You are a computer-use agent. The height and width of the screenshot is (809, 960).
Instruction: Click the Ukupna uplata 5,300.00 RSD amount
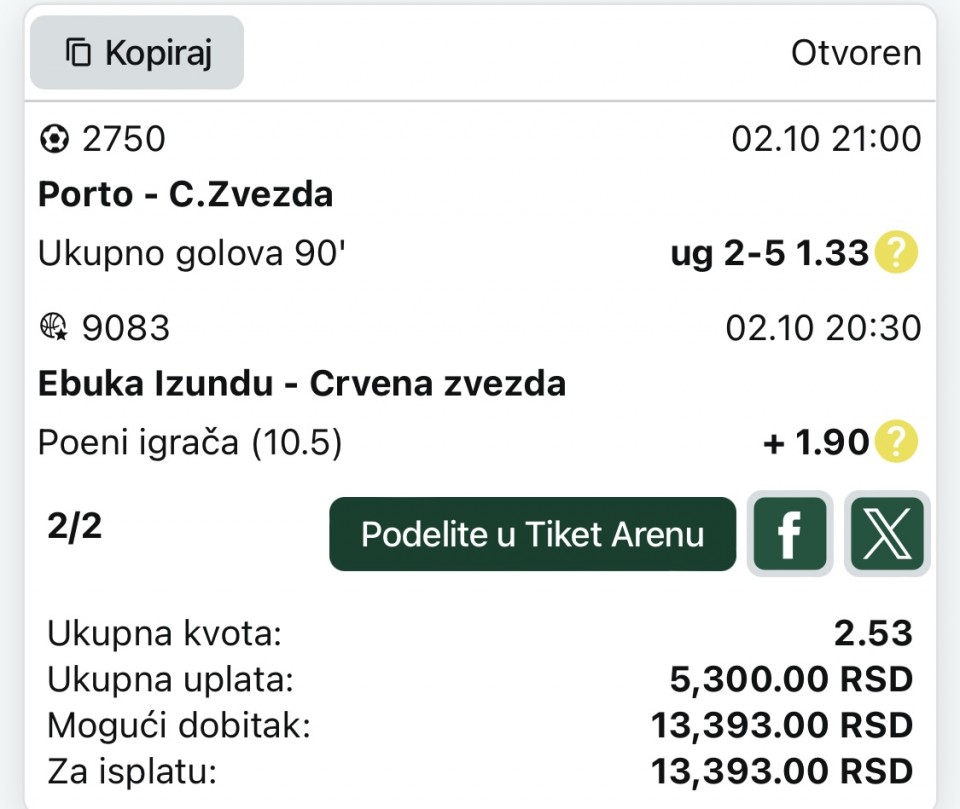[790, 680]
